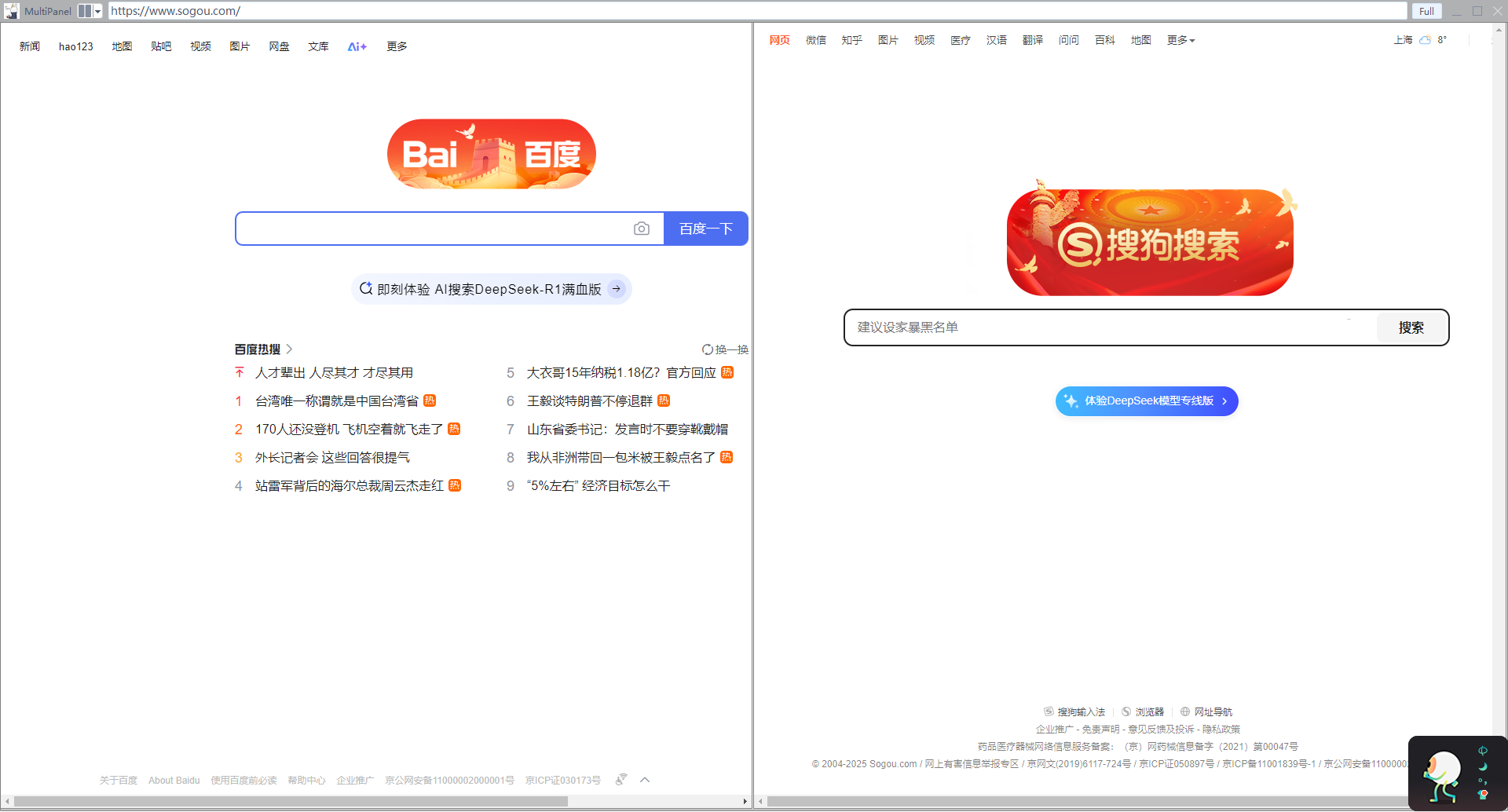The image size is (1508, 812).
Task: Click the 百度一下 search button
Action: click(706, 229)
